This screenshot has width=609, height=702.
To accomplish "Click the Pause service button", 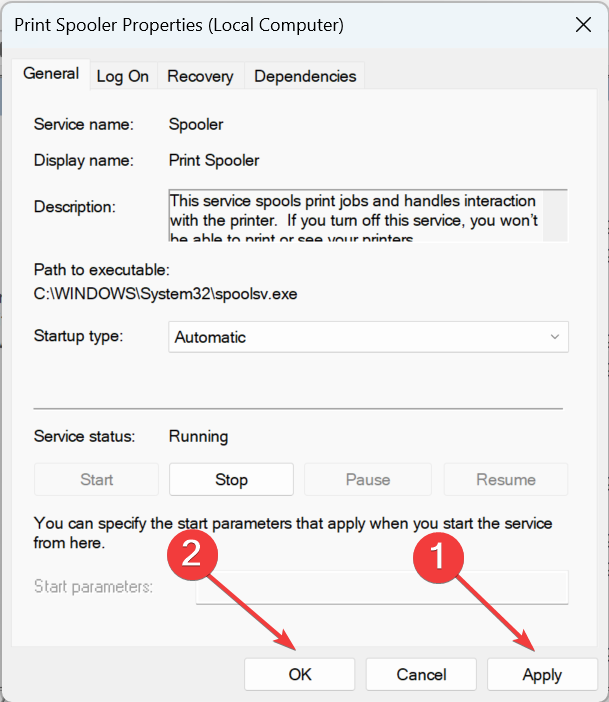I will [368, 479].
